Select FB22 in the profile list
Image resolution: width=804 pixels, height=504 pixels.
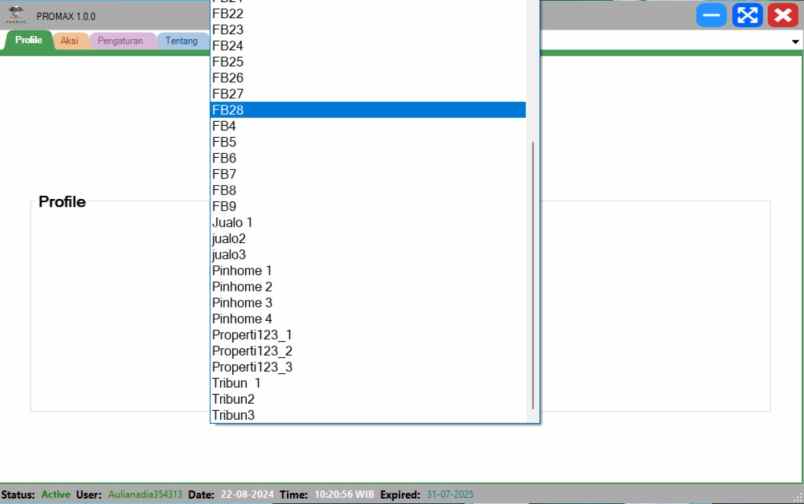(x=368, y=13)
